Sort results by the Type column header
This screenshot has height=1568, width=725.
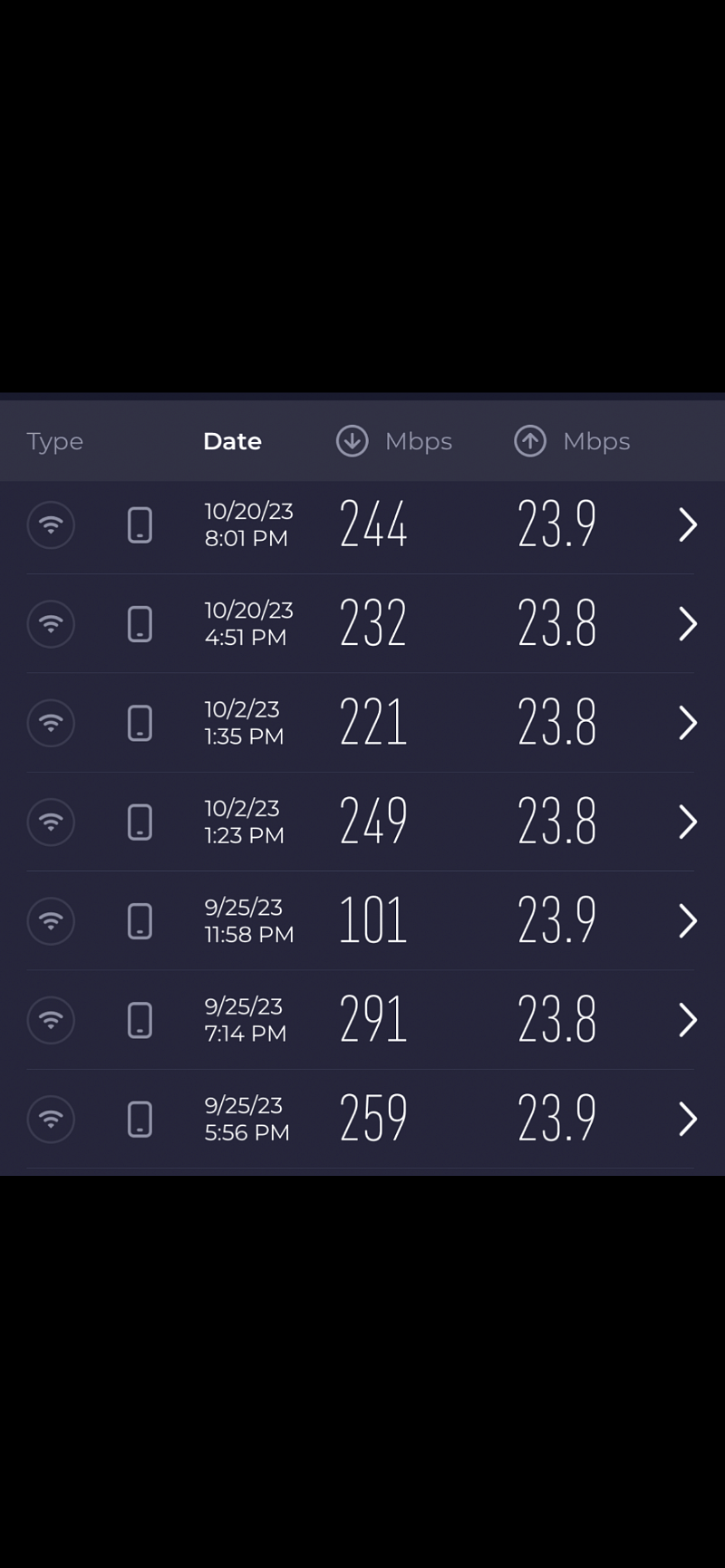point(54,442)
